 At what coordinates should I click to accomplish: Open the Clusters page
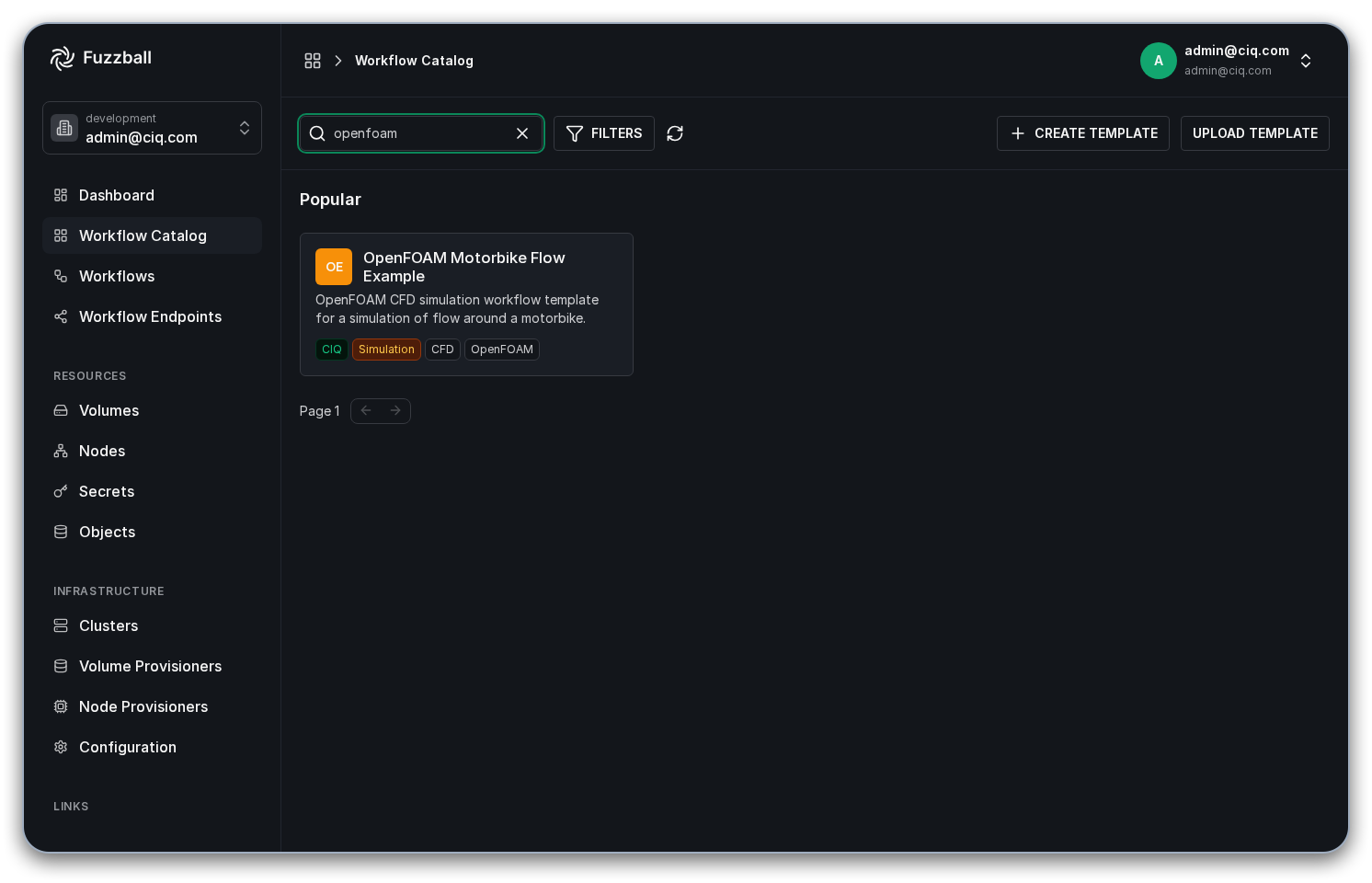point(152,625)
